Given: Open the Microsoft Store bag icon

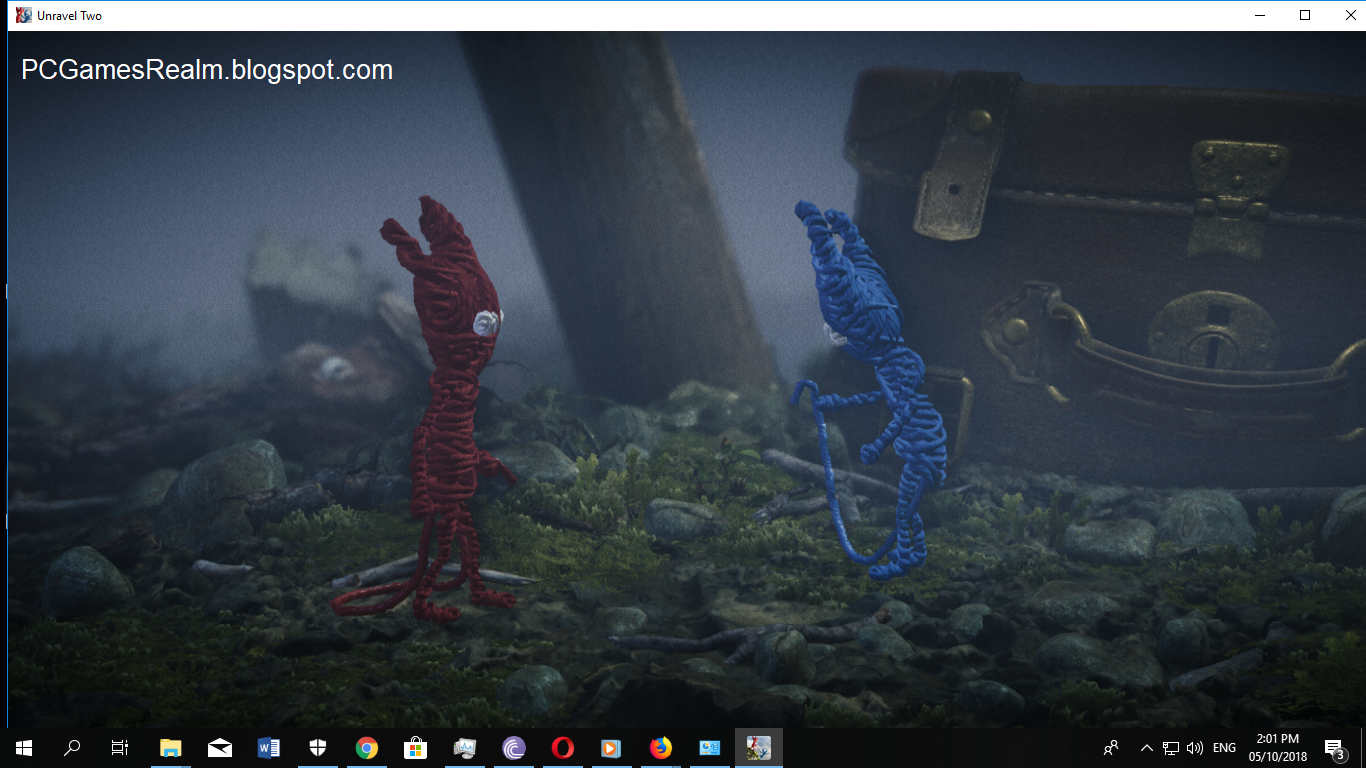Looking at the screenshot, I should [416, 748].
